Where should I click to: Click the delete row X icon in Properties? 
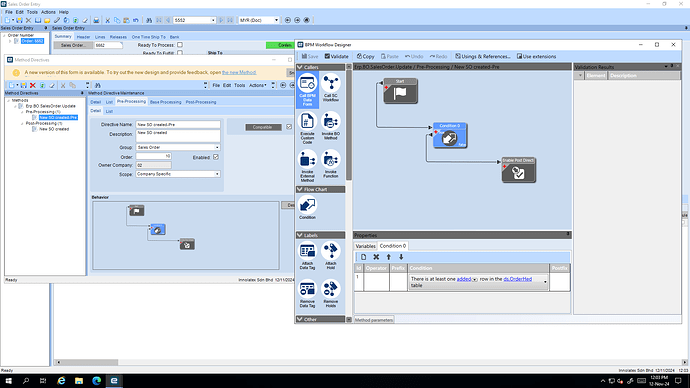(x=376, y=257)
